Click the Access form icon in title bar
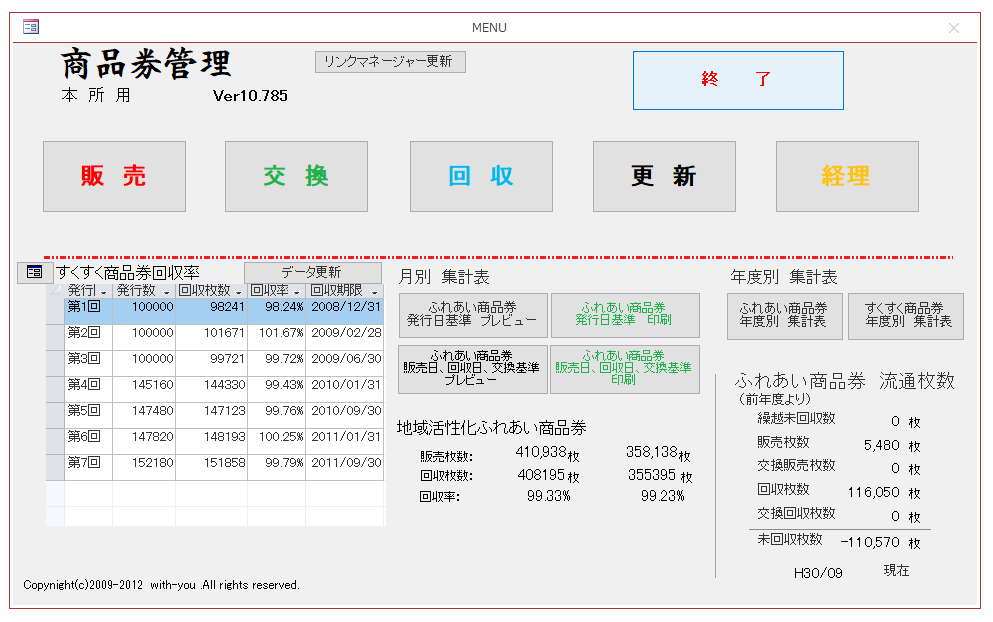 coord(31,27)
